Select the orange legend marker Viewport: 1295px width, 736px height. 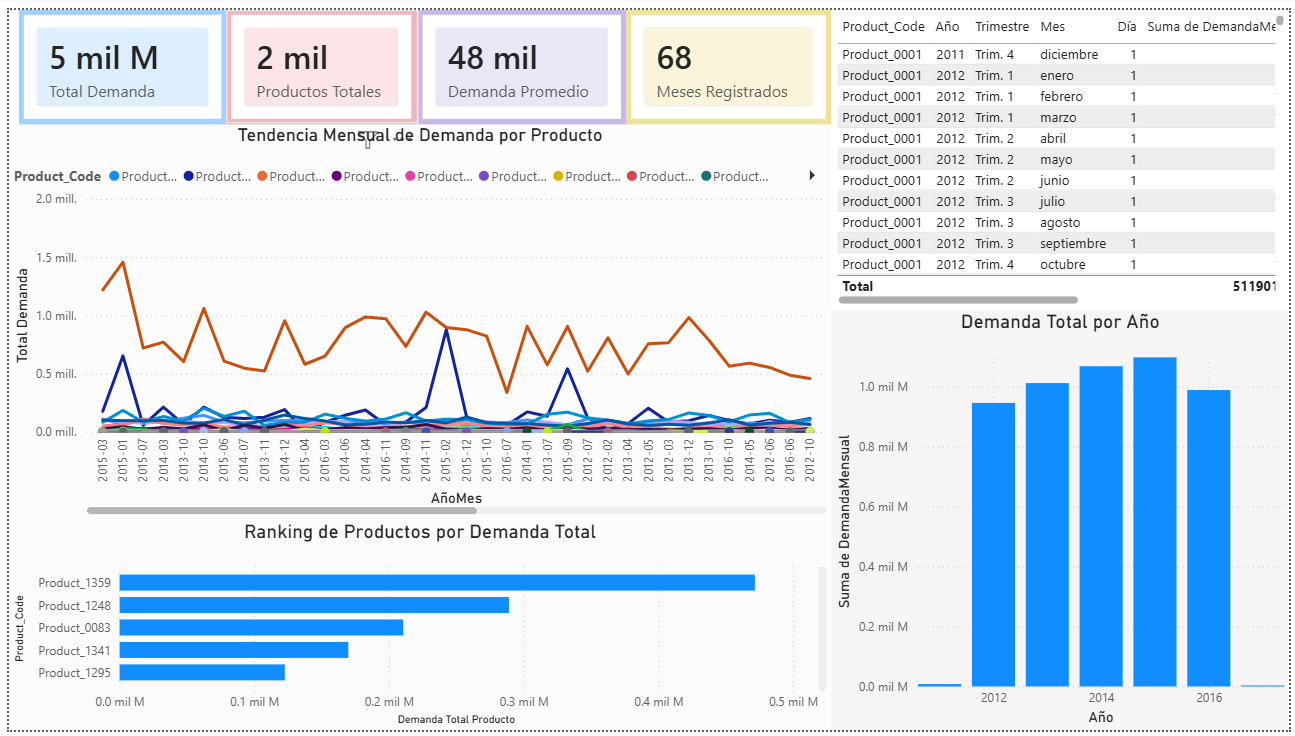262,176
